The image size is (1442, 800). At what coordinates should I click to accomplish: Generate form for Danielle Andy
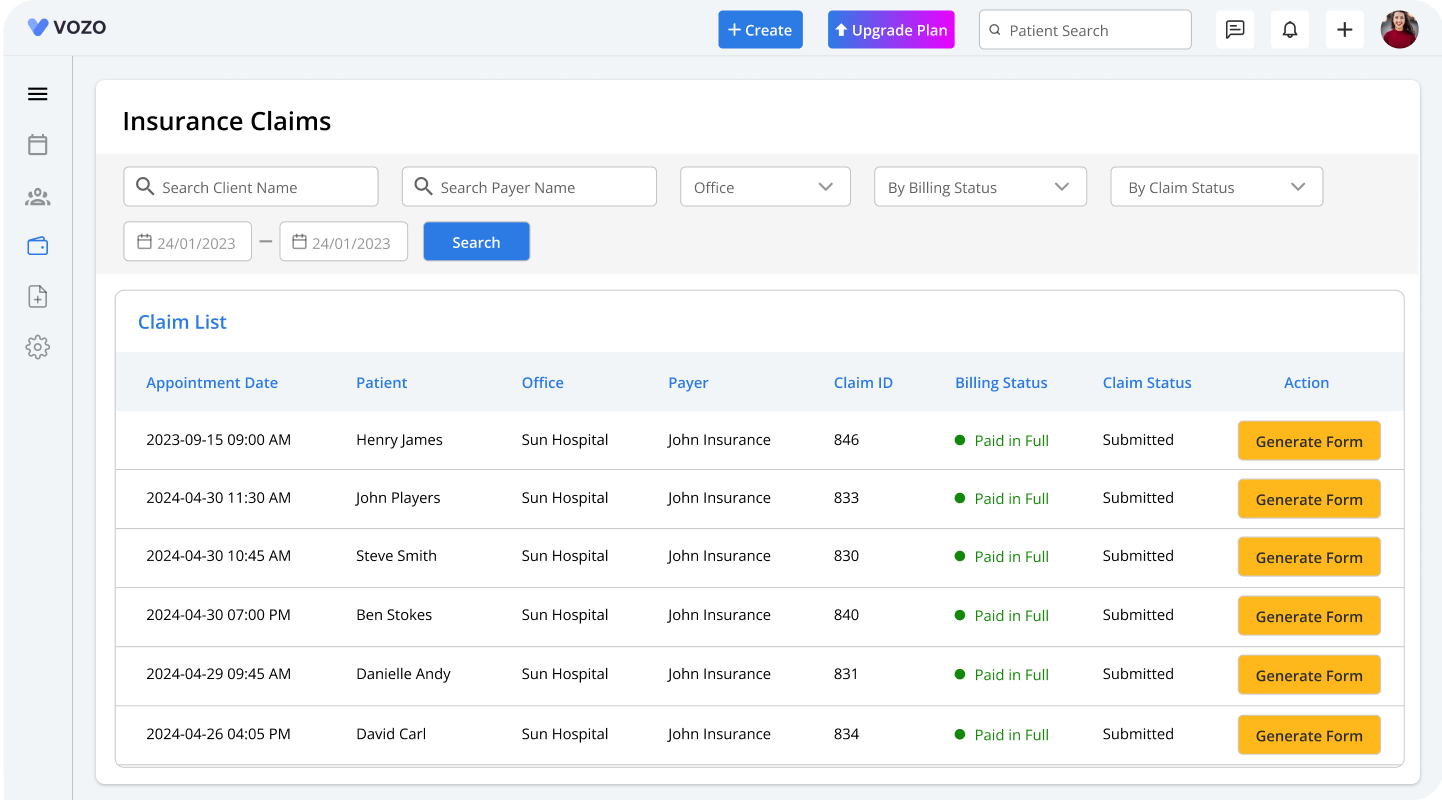[x=1309, y=675]
